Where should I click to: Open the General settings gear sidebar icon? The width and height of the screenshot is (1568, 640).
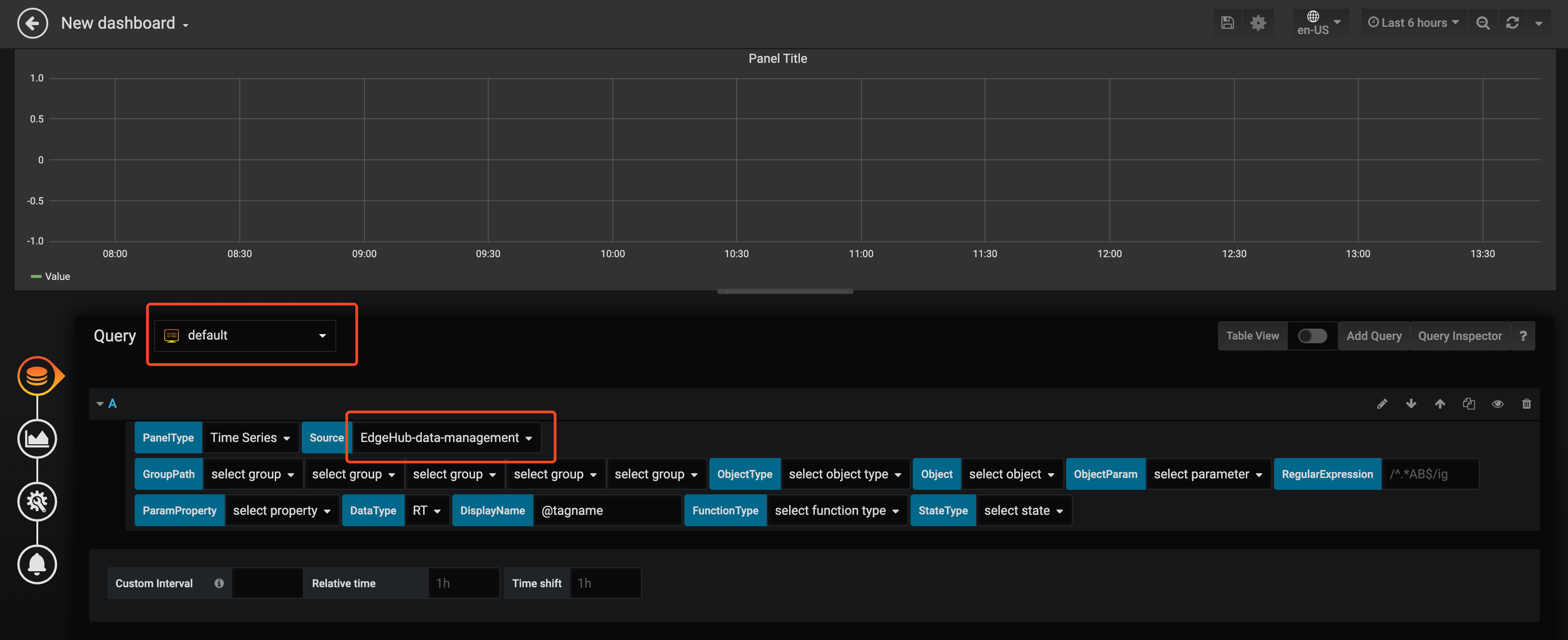[37, 501]
